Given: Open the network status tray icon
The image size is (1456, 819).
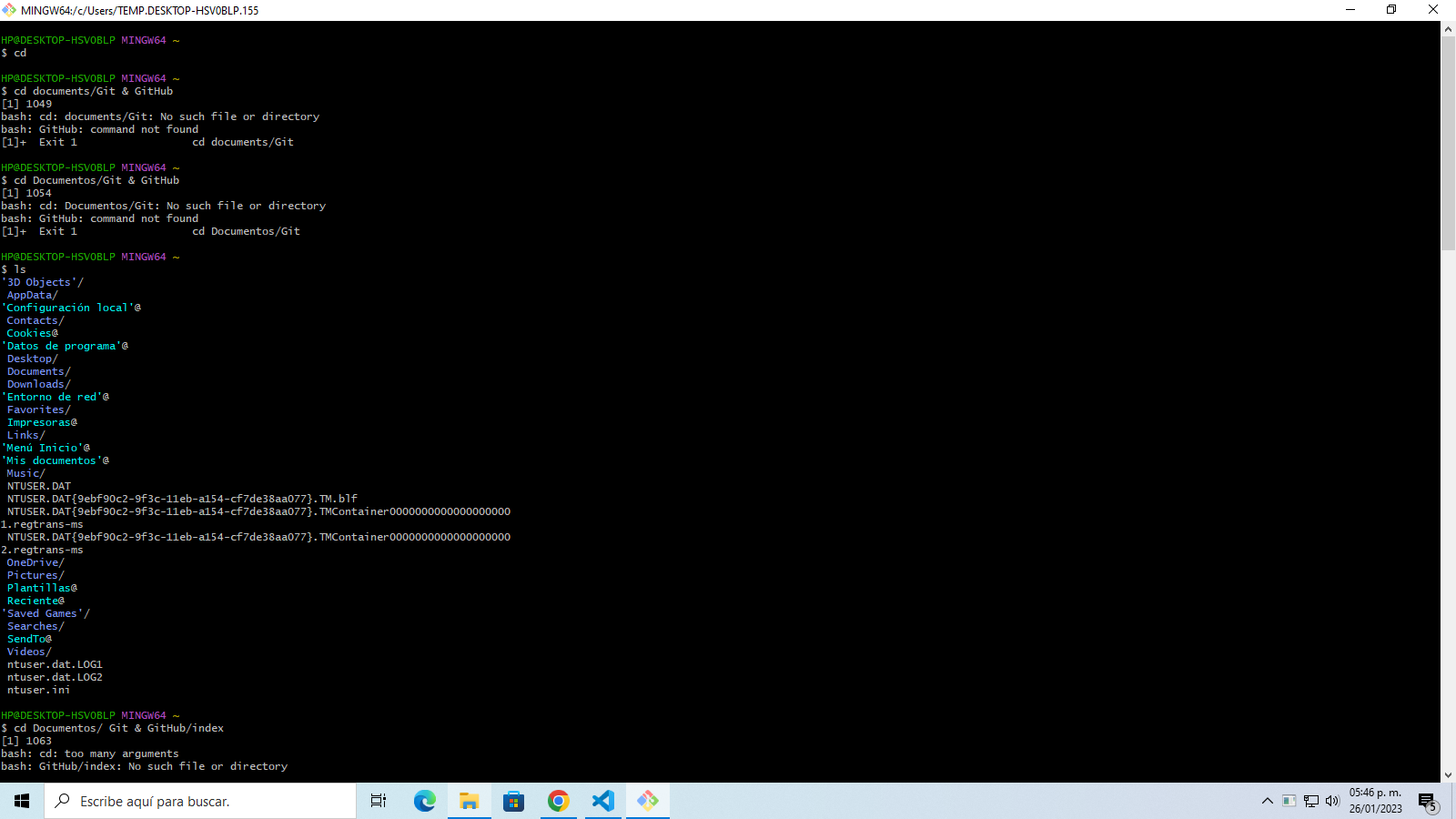Looking at the screenshot, I should point(1310,801).
